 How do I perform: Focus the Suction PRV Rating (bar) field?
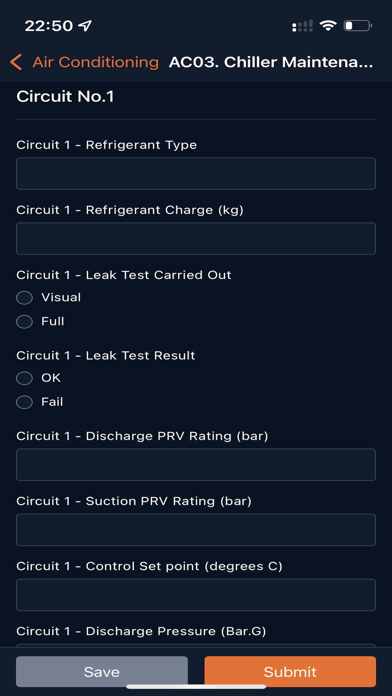(x=196, y=530)
